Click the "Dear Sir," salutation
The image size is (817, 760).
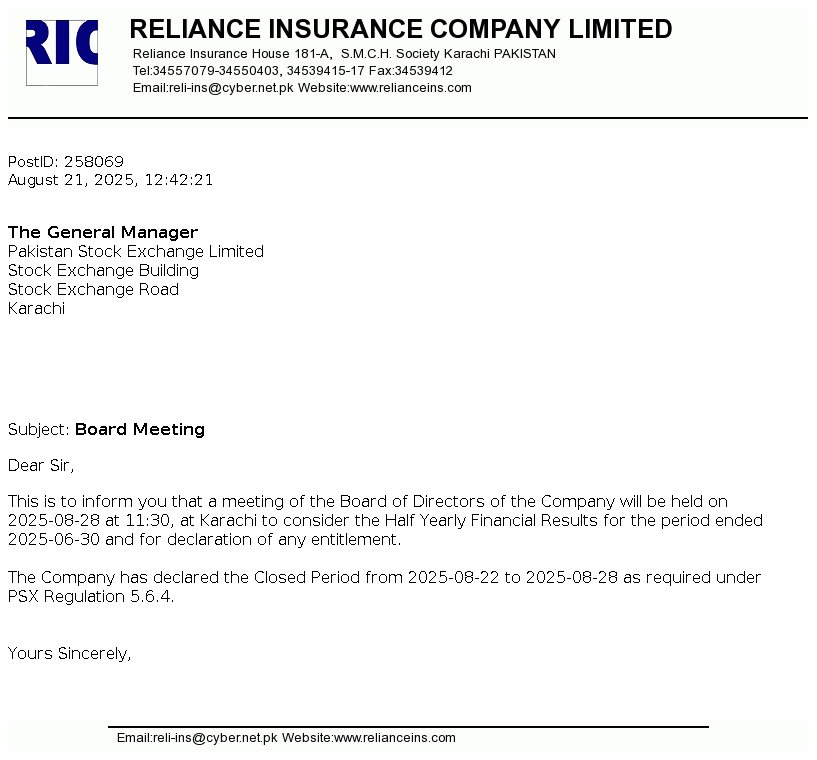coord(41,465)
